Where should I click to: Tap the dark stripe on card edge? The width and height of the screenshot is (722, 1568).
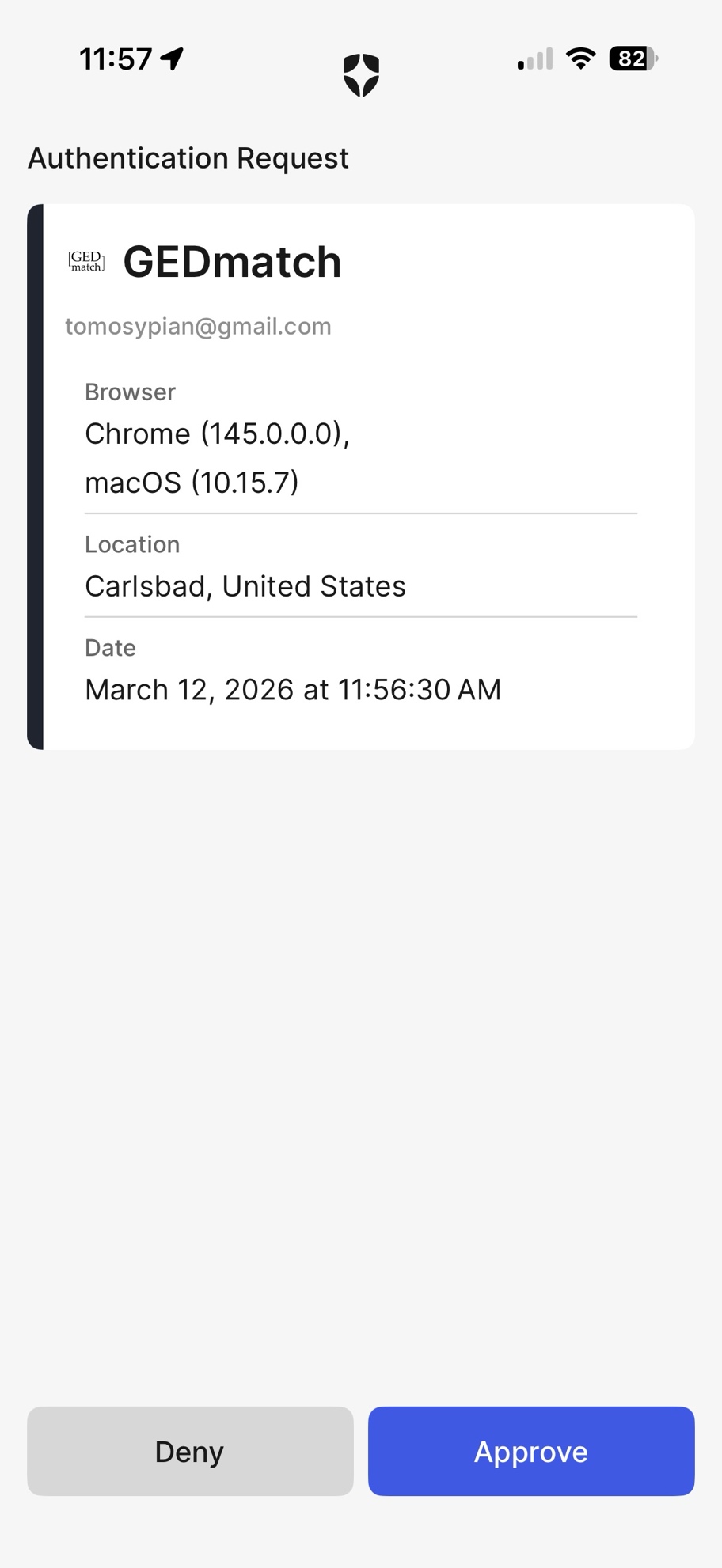(x=35, y=476)
